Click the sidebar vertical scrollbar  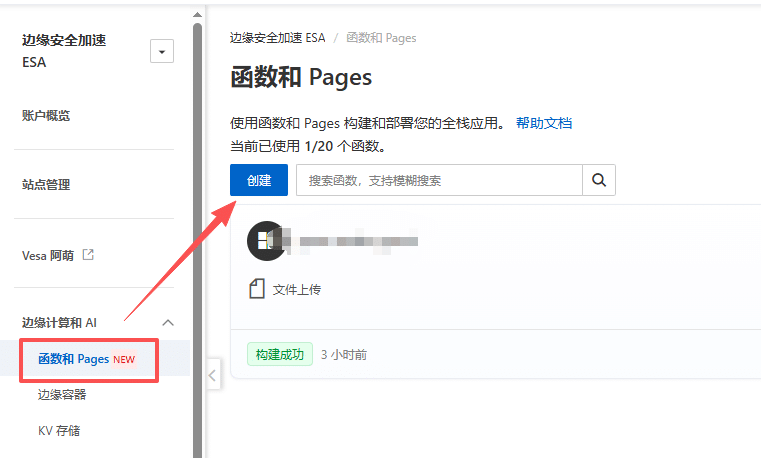tap(197, 238)
